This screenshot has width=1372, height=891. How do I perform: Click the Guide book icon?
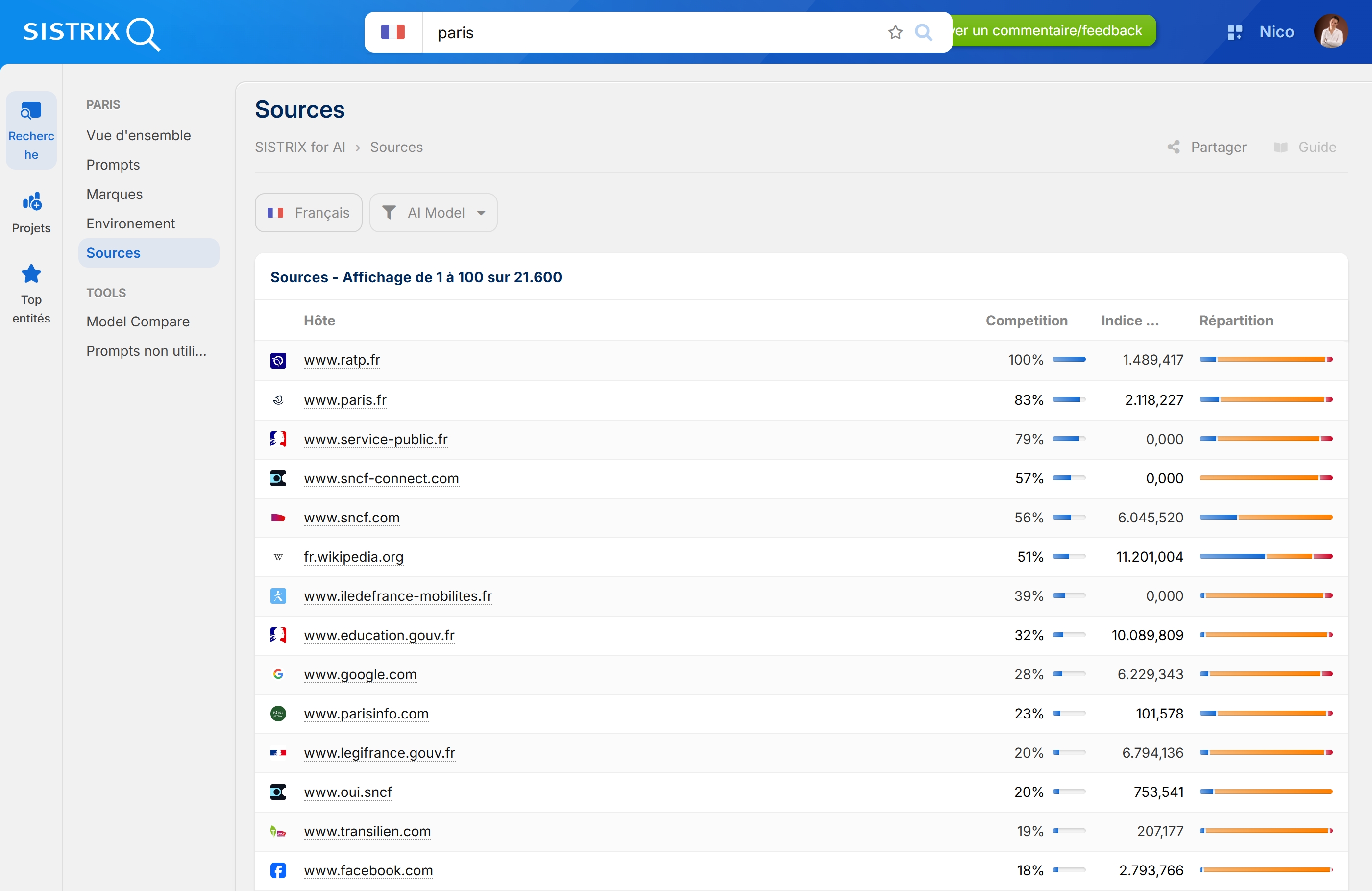(1280, 147)
